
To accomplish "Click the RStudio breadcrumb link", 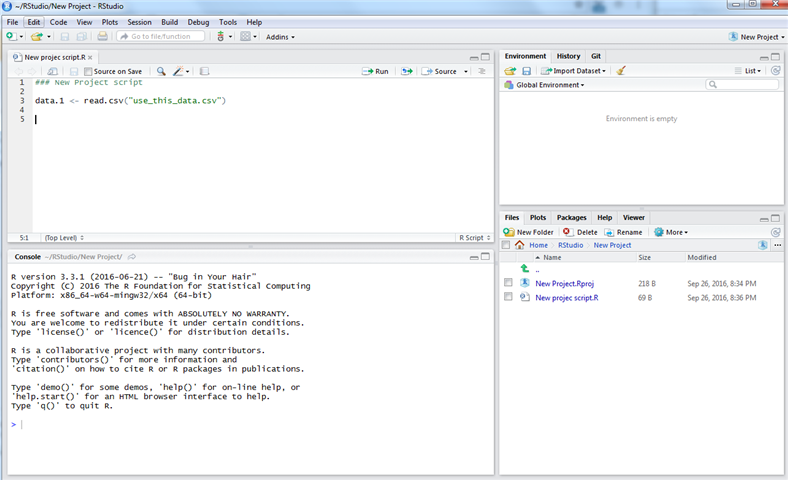I will (x=570, y=245).
